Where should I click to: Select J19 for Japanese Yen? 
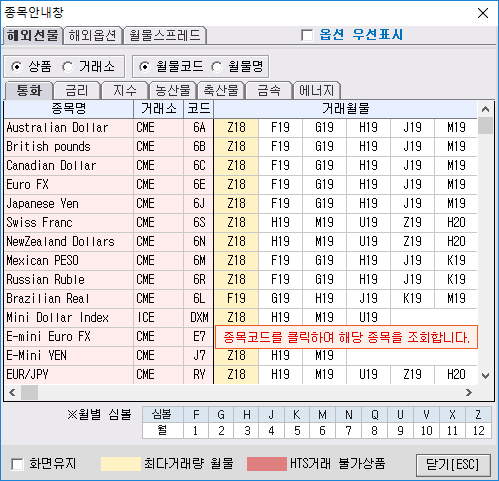tap(412, 204)
